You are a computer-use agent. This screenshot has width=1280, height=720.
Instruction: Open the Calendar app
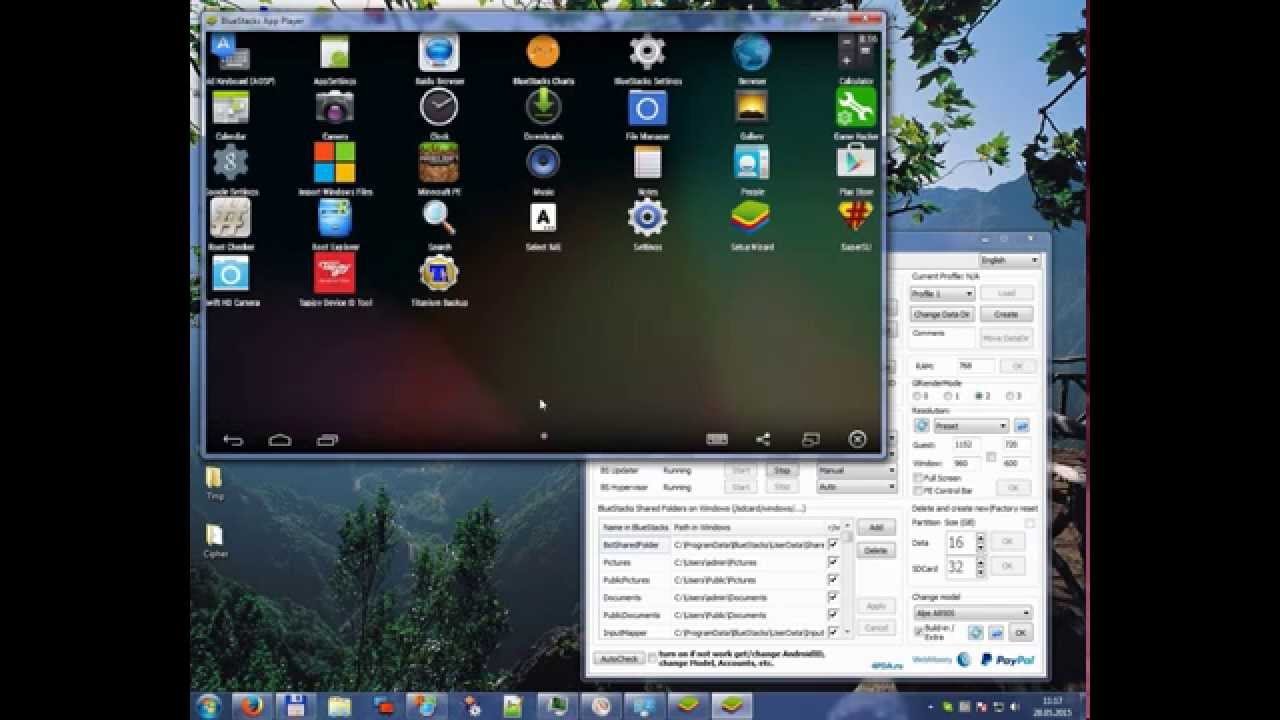tap(231, 107)
